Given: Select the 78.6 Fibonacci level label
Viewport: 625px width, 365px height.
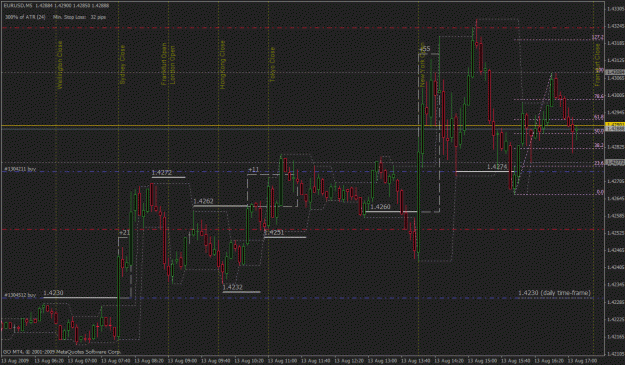Looking at the screenshot, I should pyautogui.click(x=599, y=96).
